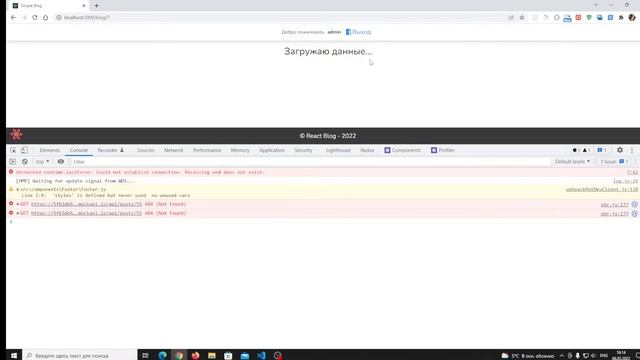Activate the inspect element picker in DevTools
640x360 pixels.
13,150
